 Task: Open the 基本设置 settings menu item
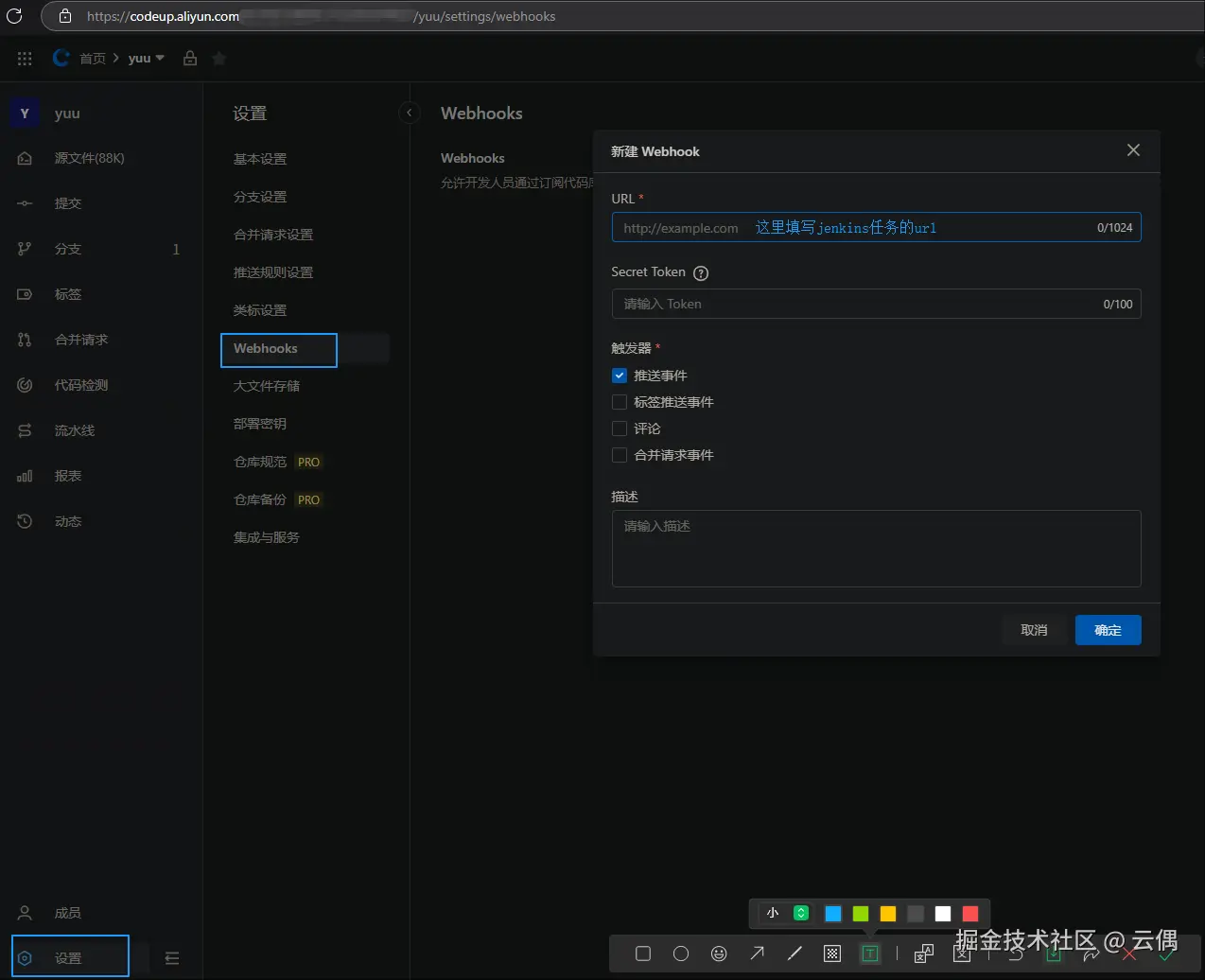(x=260, y=159)
